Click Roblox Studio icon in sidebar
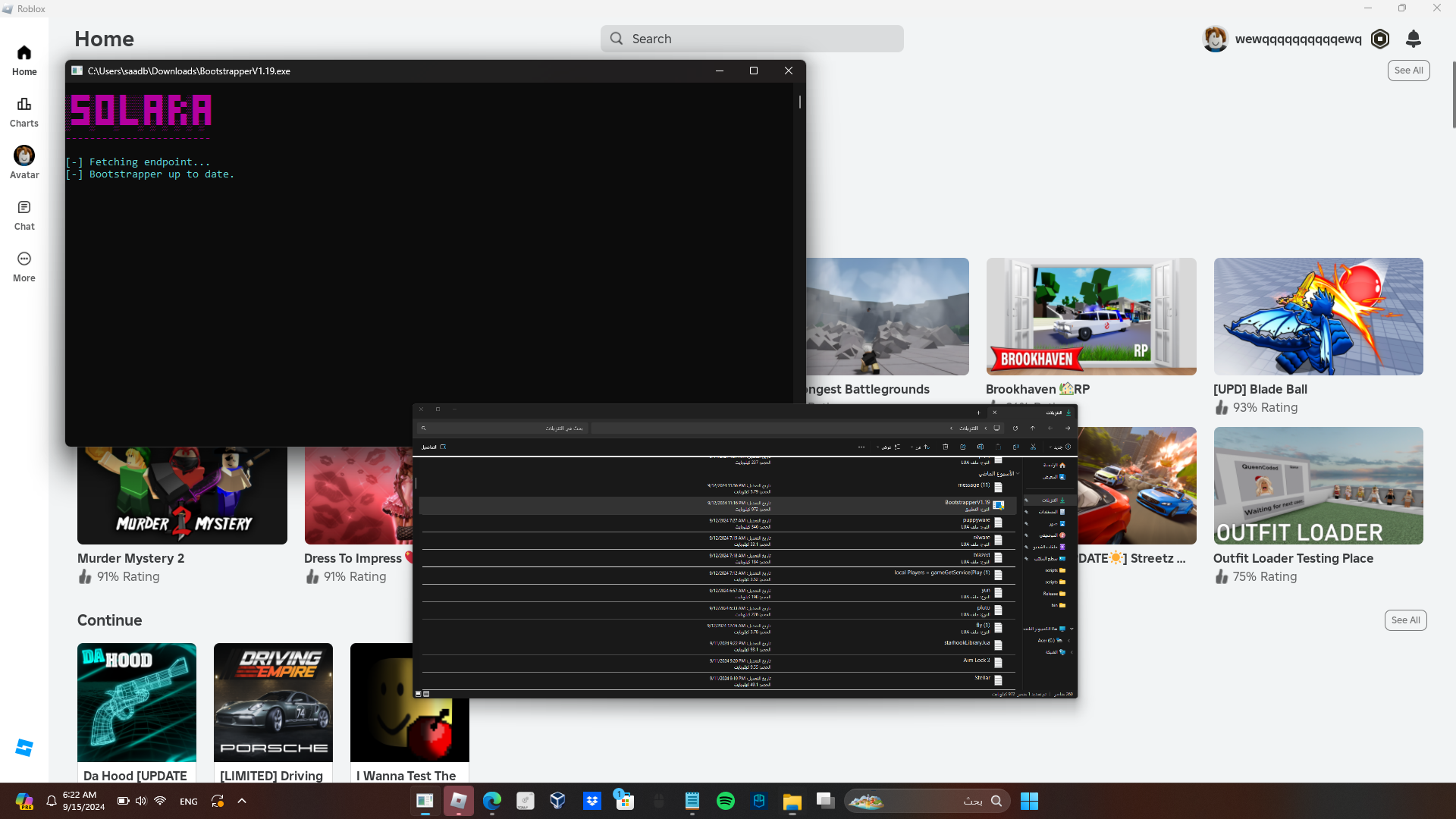The width and height of the screenshot is (1456, 819). tap(24, 748)
